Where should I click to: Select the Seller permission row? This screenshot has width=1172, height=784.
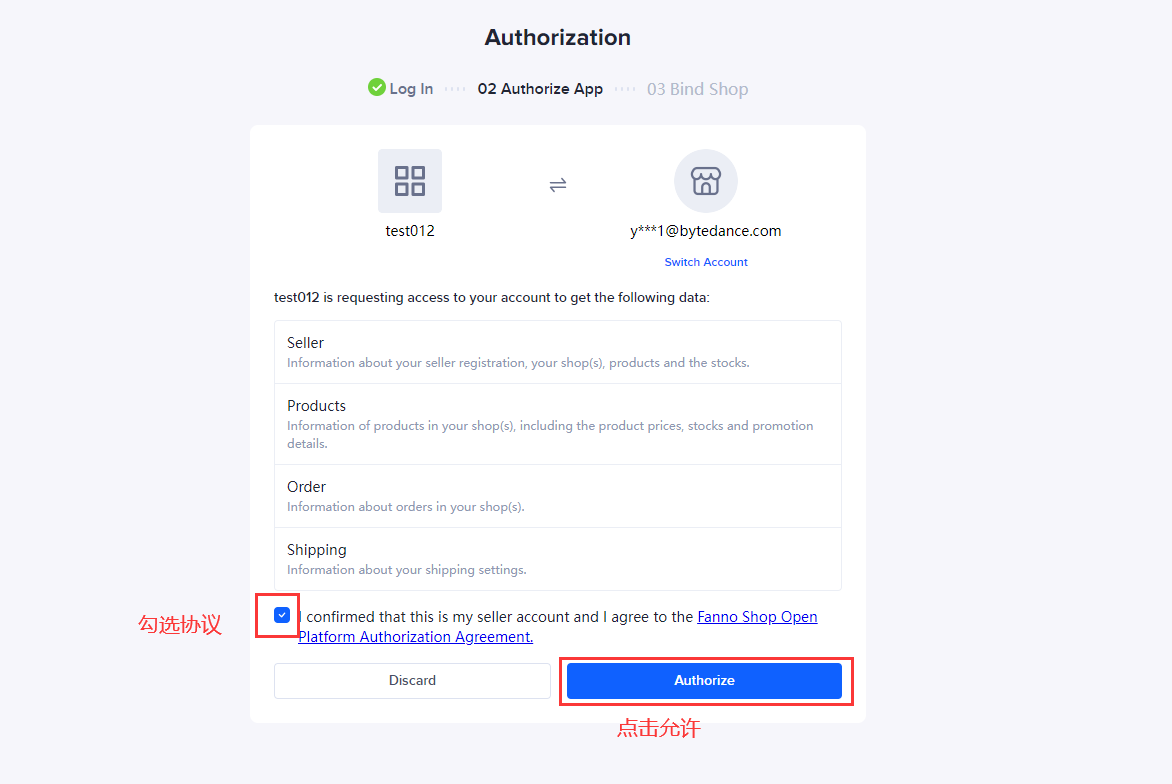point(558,352)
